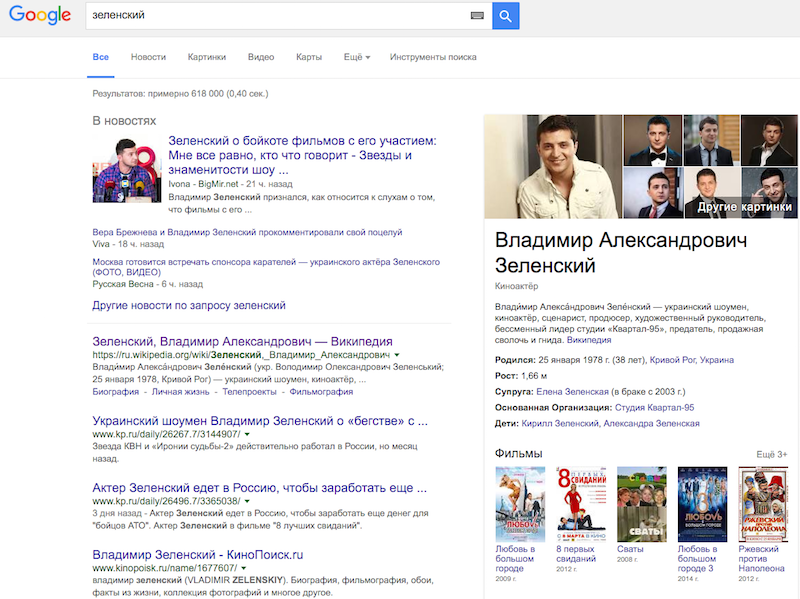
Task: Open Вера Брежнева и Владимир Зеленский news link
Action: pos(247,232)
